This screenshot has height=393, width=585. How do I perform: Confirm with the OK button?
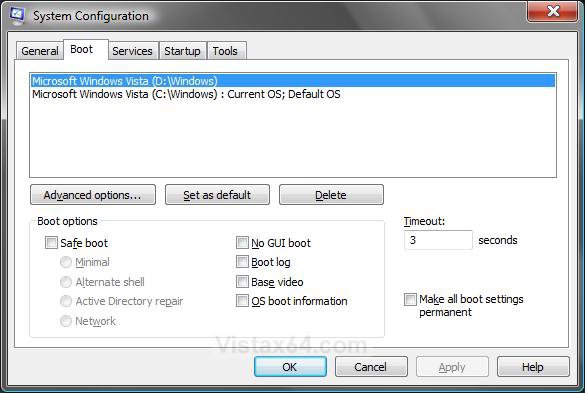pyautogui.click(x=290, y=367)
